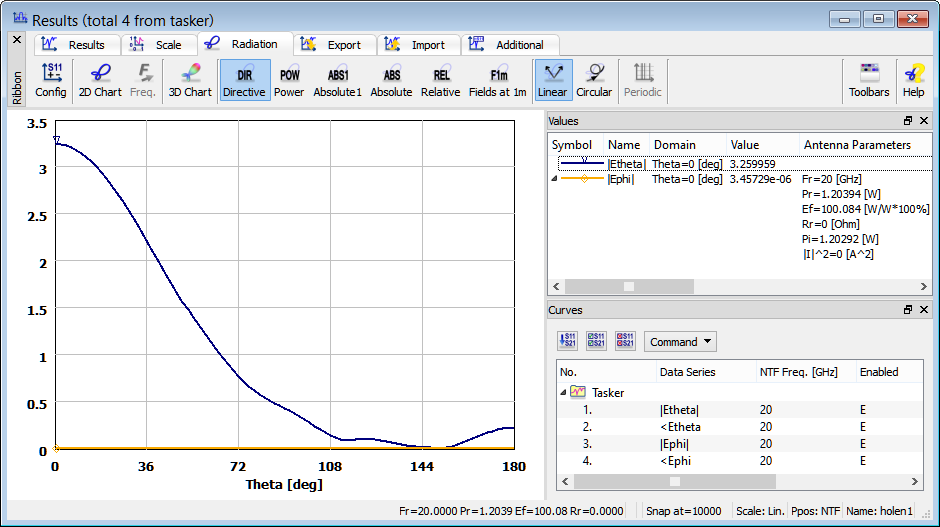Screen dimensions: 940x527
Task: Click the Tasker folder icon
Action: (x=578, y=392)
